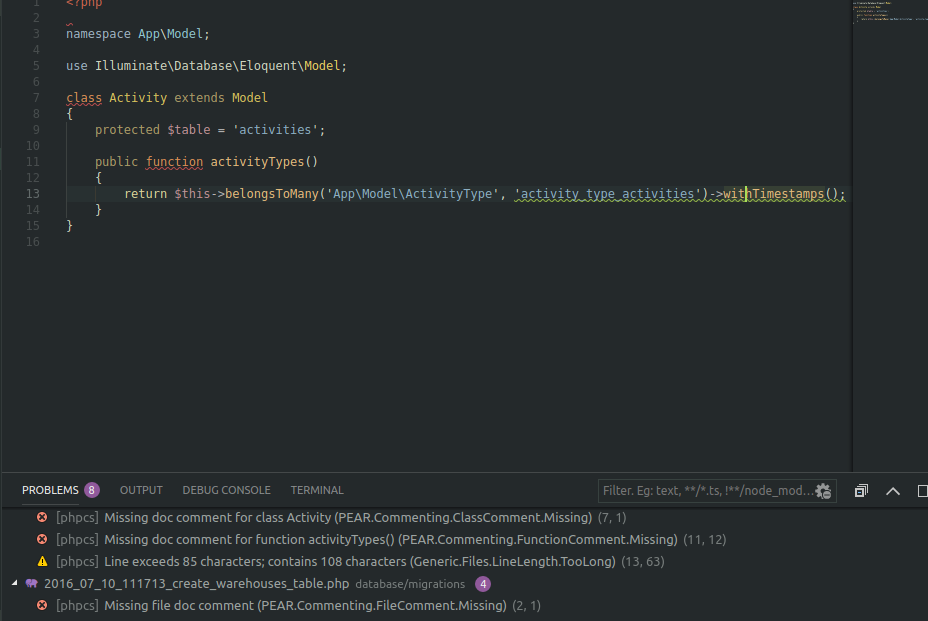
Task: Click the problem count badge beside database/migrations
Action: point(483,583)
